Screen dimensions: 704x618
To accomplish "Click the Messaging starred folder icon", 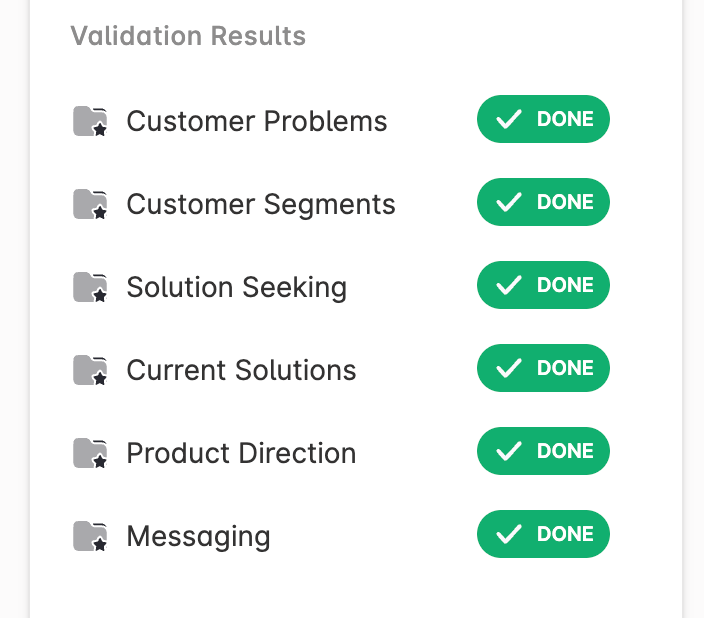I will (x=90, y=536).
